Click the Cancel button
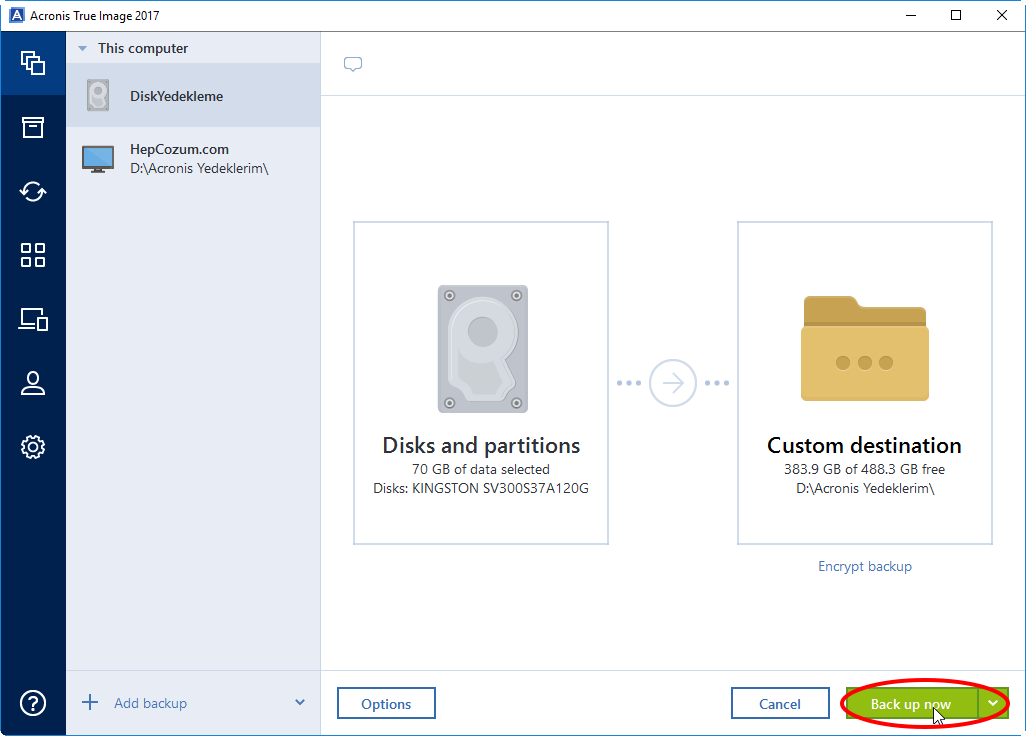Image resolution: width=1026 pixels, height=736 pixels. [780, 703]
